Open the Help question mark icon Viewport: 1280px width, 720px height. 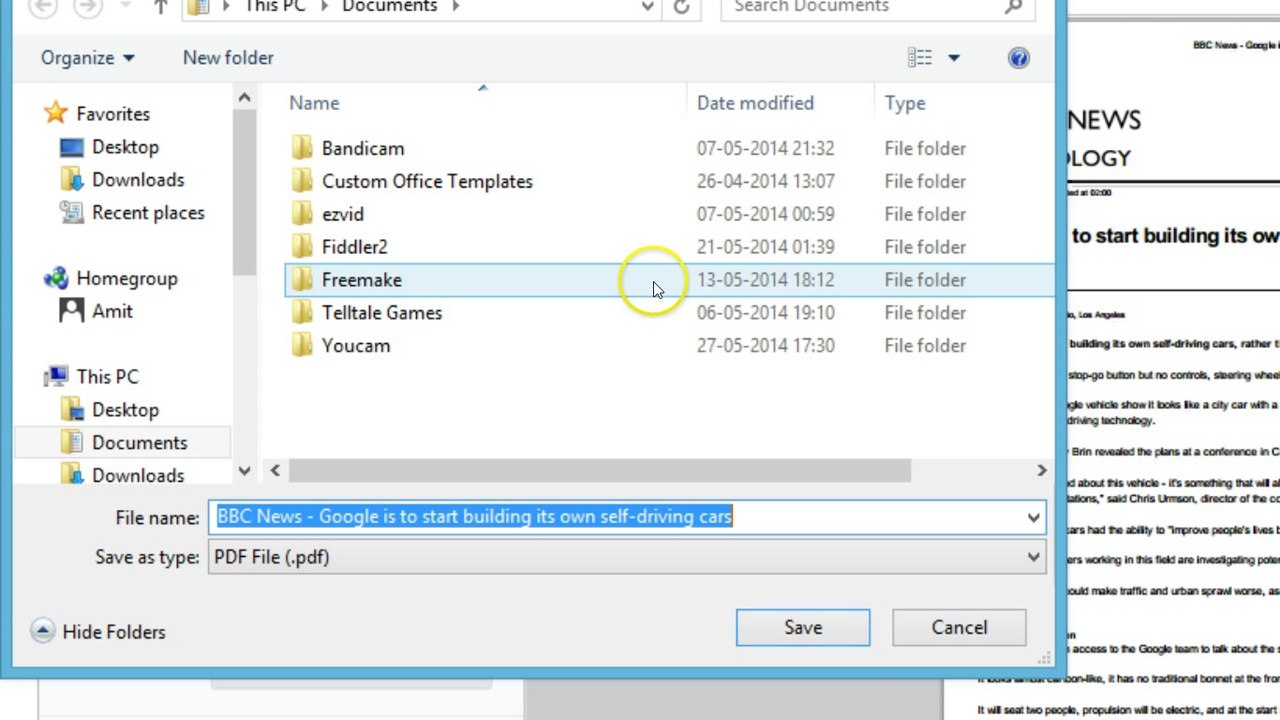pos(1019,58)
